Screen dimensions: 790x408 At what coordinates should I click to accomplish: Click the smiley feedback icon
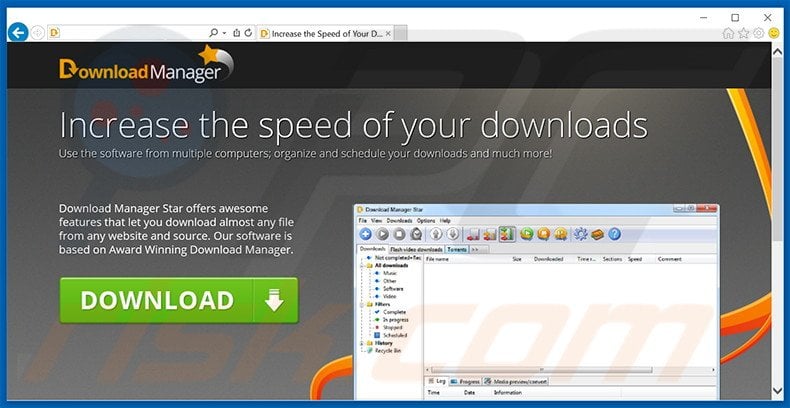773,34
